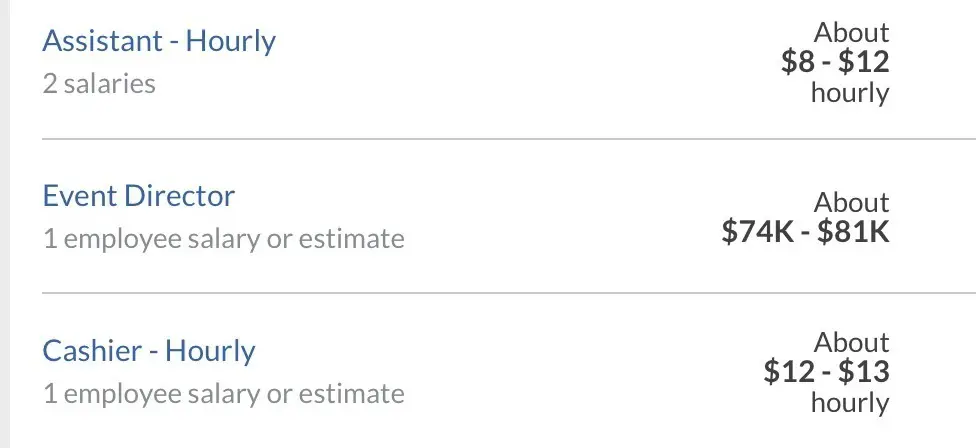Image resolution: width=976 pixels, height=448 pixels.
Task: Click the 'About' label above $12 - $13
Action: tap(852, 342)
